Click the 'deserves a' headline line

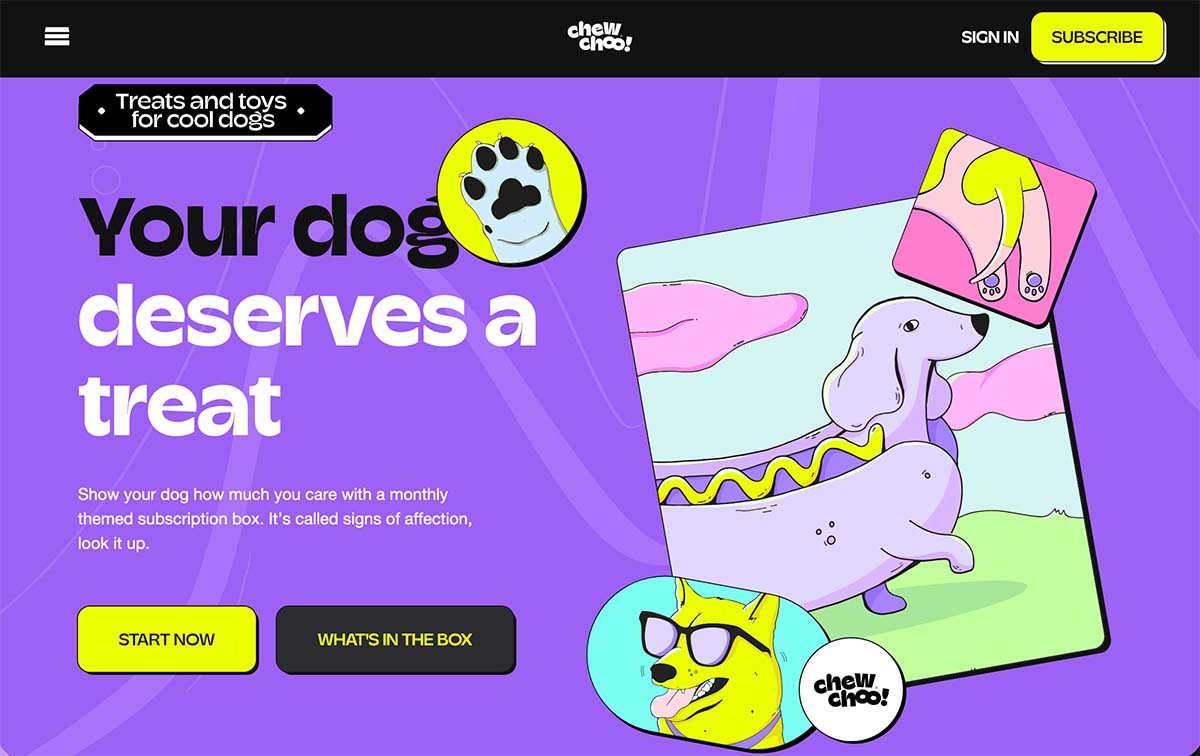tap(308, 315)
